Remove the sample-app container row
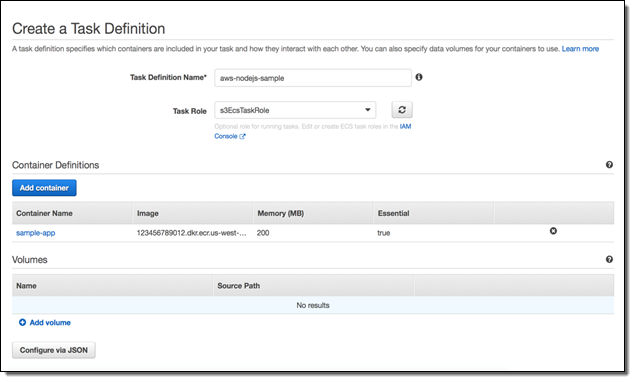The image size is (635, 382). [x=553, y=231]
